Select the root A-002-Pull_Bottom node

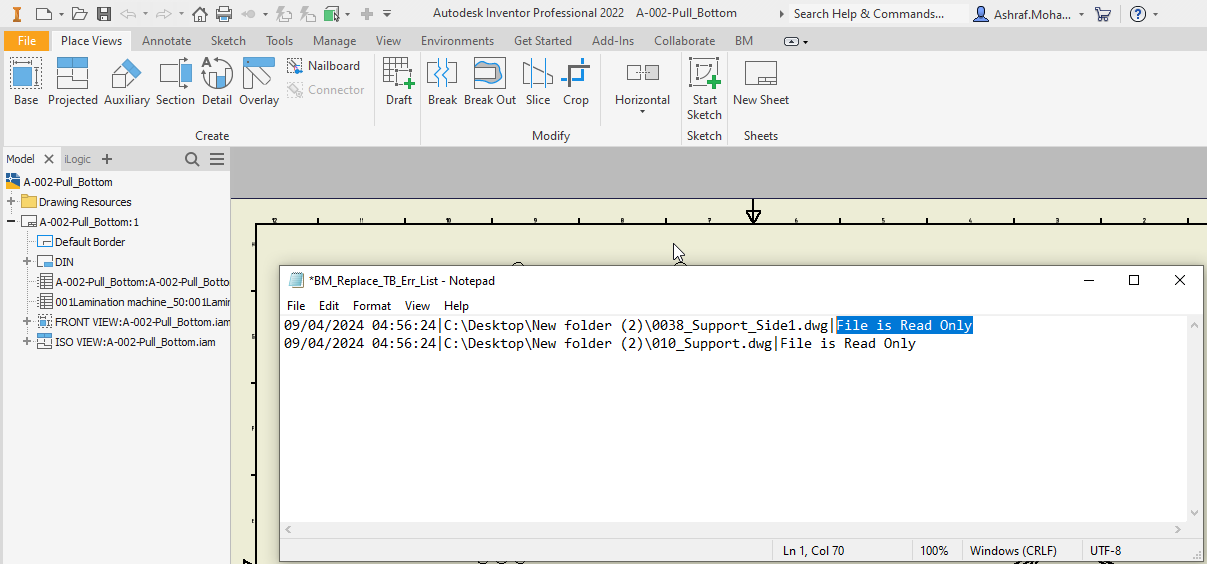pyautogui.click(x=68, y=182)
